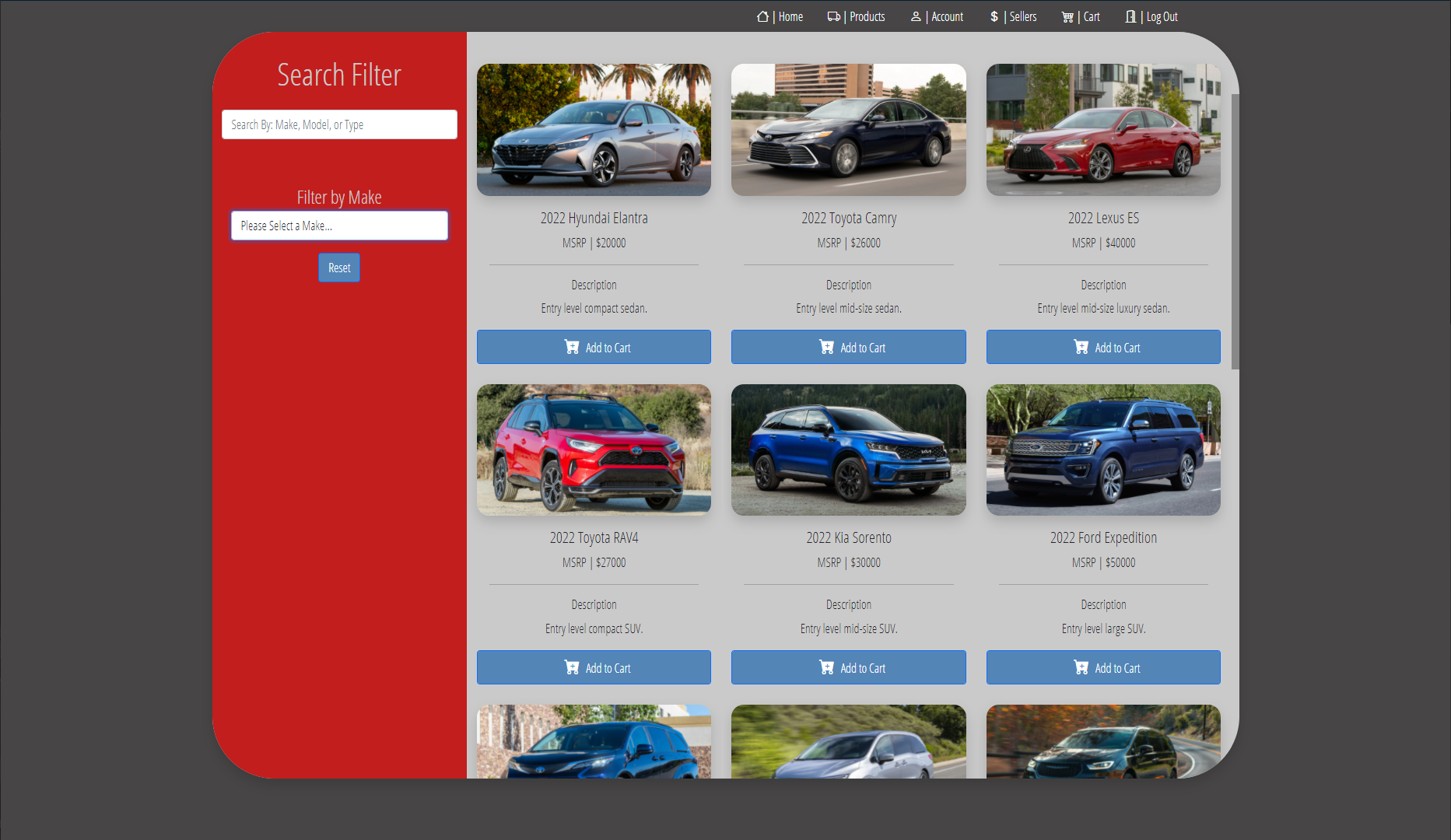Open the Cart using the cart icon
The image size is (1451, 840).
[1067, 16]
